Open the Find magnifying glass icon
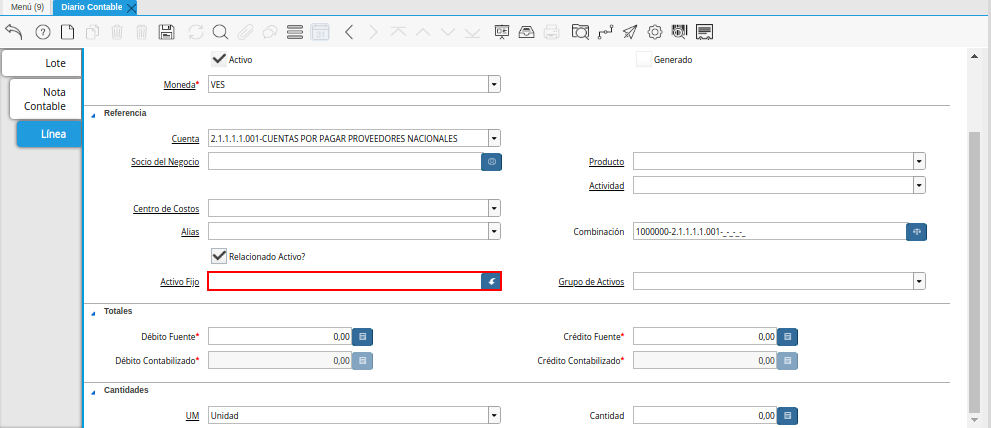Screen dimensions: 991x428 click(x=220, y=32)
